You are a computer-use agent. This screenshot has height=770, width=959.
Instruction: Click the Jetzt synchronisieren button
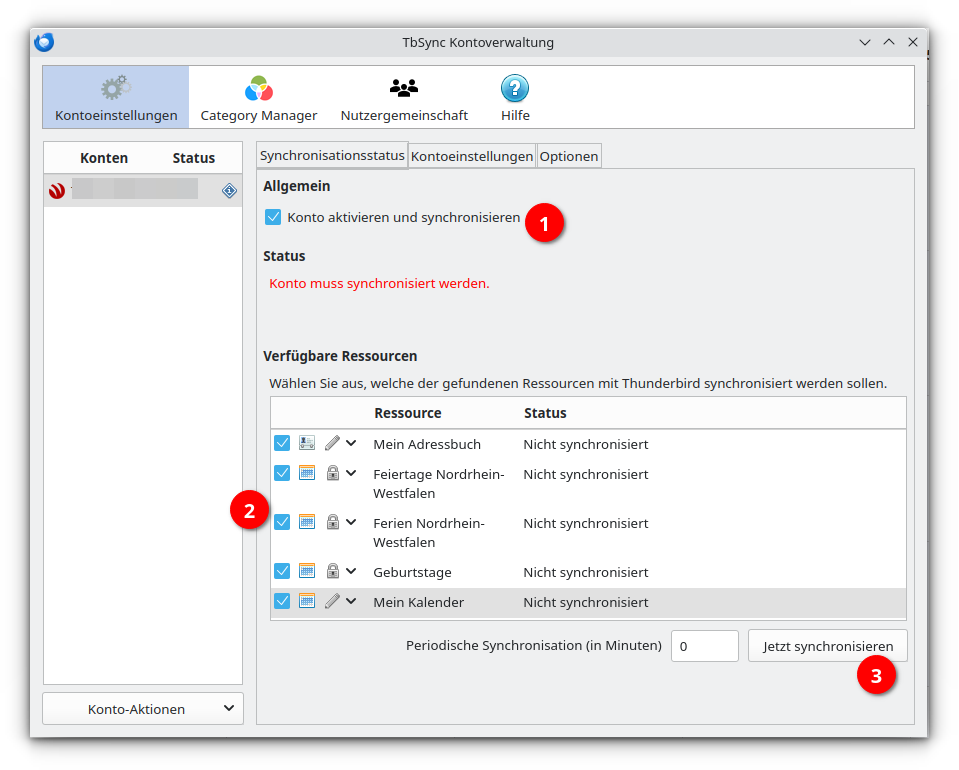coord(828,646)
